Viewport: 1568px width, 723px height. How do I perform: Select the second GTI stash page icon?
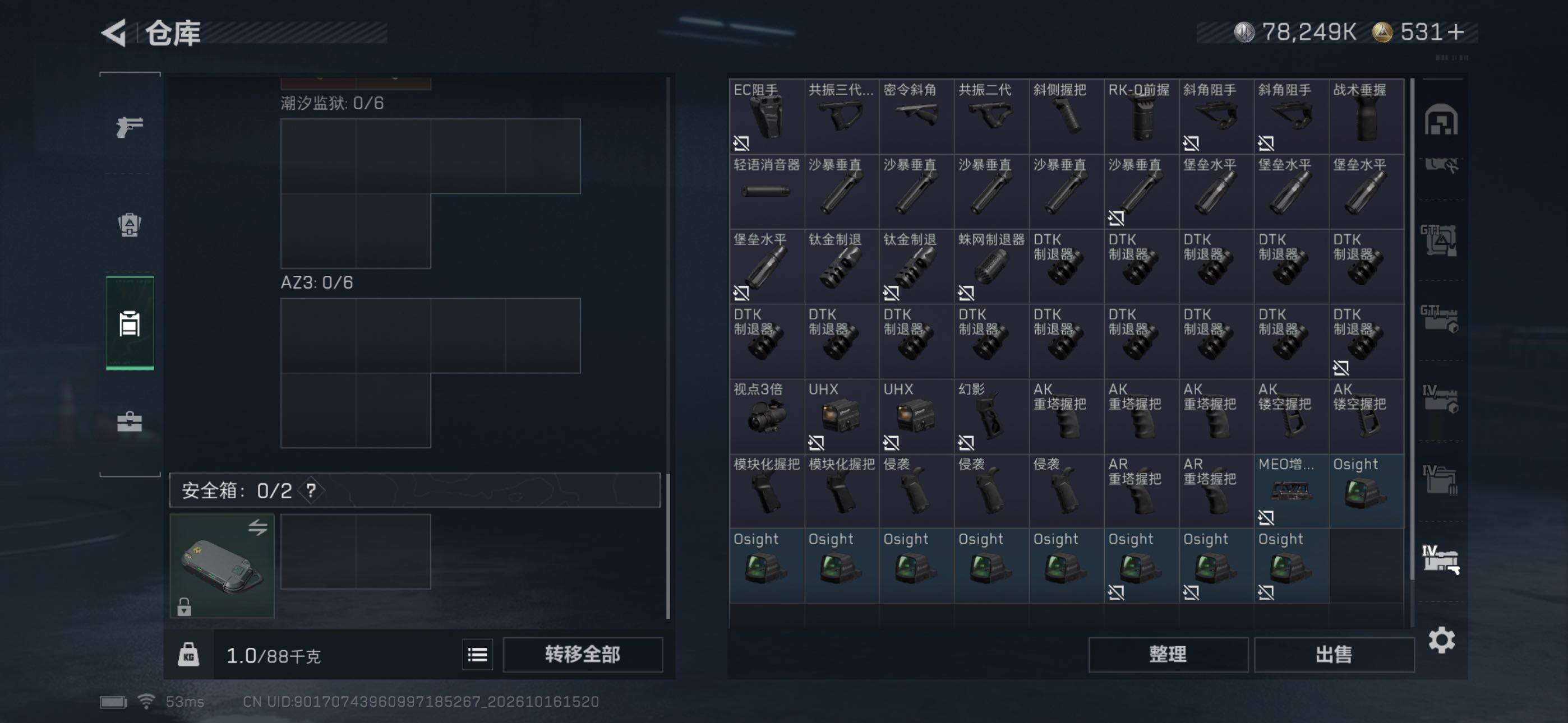point(1440,318)
